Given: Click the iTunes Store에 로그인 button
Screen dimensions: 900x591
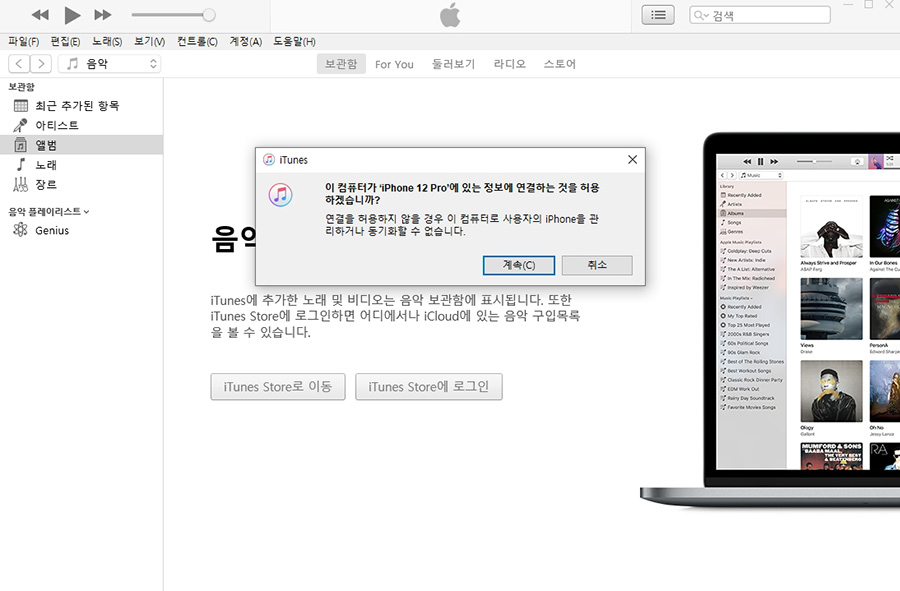Looking at the screenshot, I should pos(429,387).
